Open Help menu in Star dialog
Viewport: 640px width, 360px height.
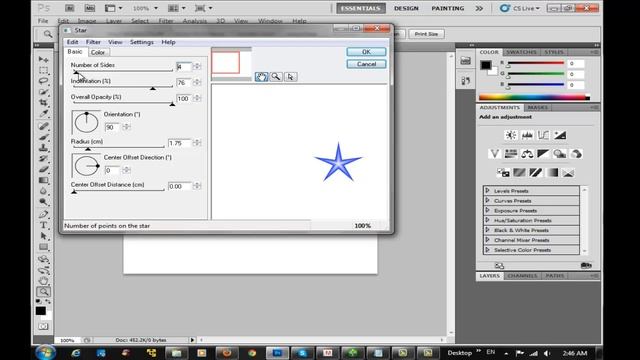pos(168,42)
